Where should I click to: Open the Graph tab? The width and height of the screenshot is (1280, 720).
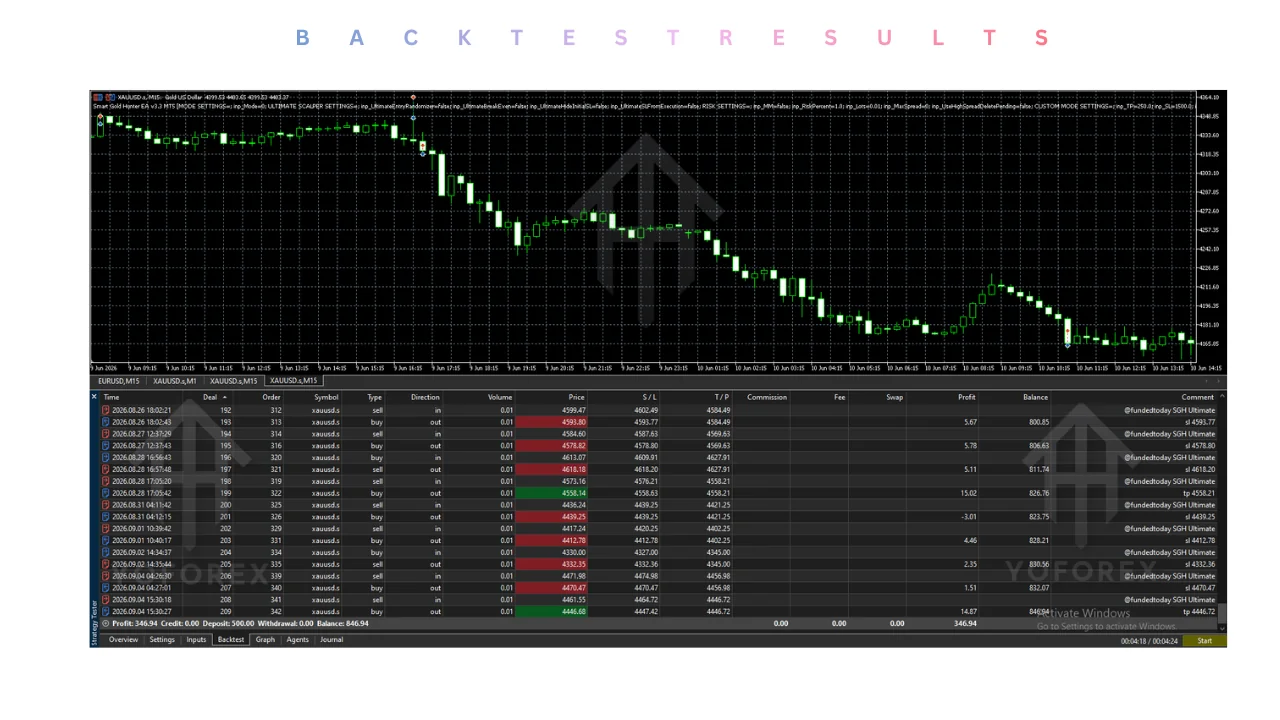[x=265, y=640]
